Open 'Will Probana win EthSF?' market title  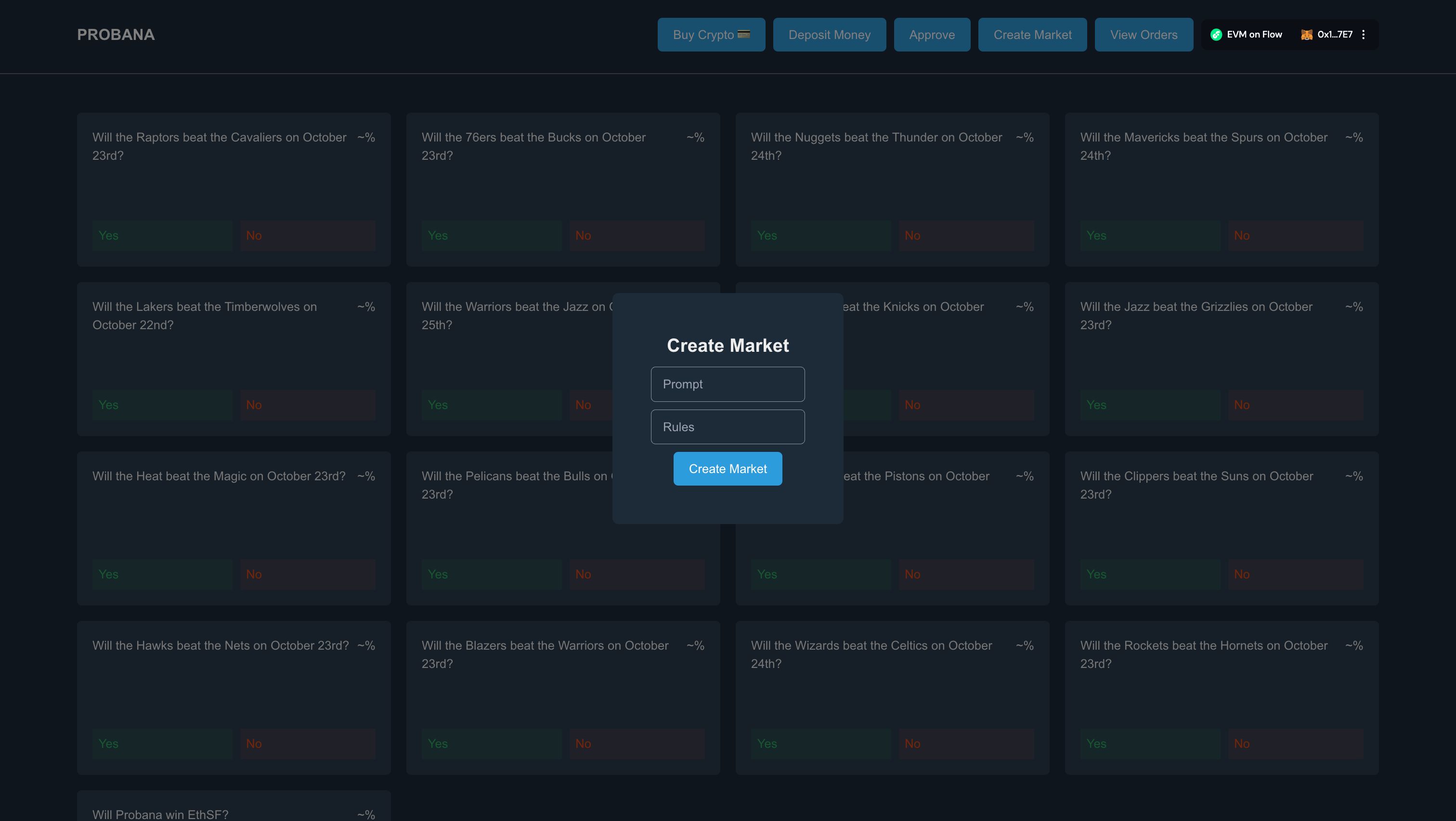coord(160,814)
